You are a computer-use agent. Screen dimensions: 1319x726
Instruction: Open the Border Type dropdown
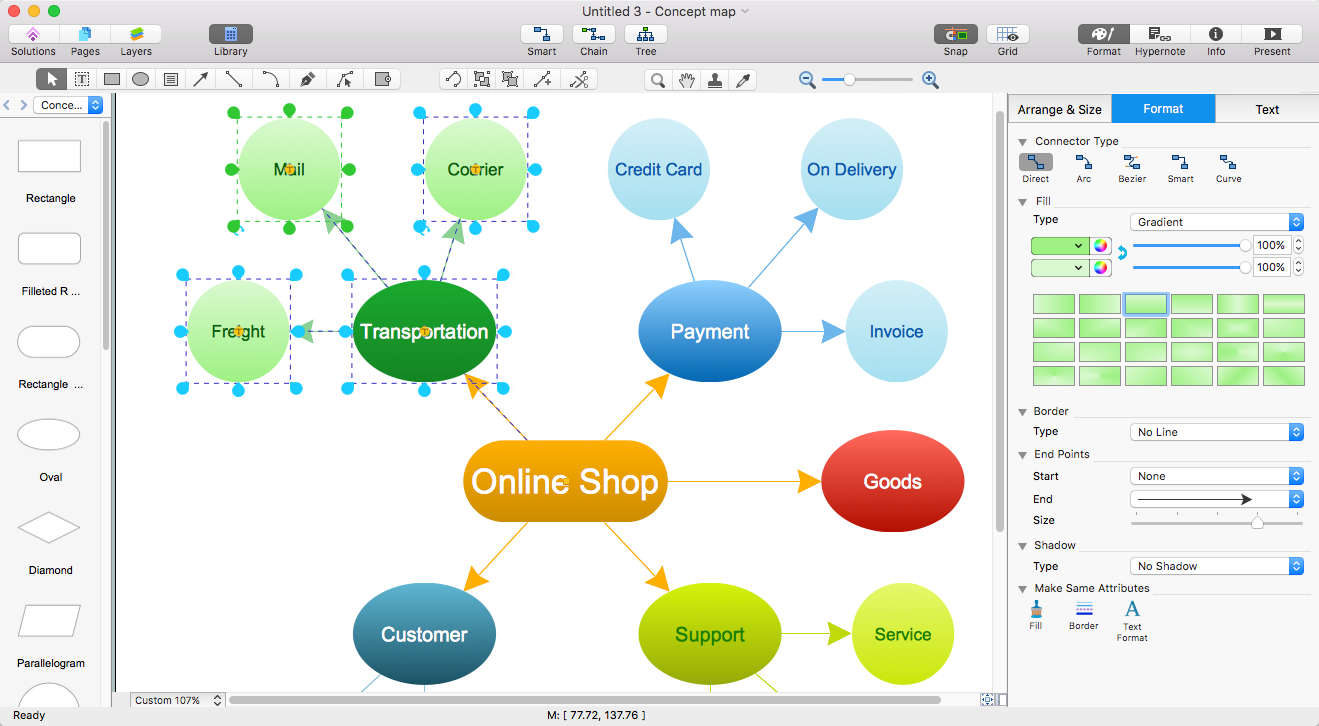coord(1217,432)
